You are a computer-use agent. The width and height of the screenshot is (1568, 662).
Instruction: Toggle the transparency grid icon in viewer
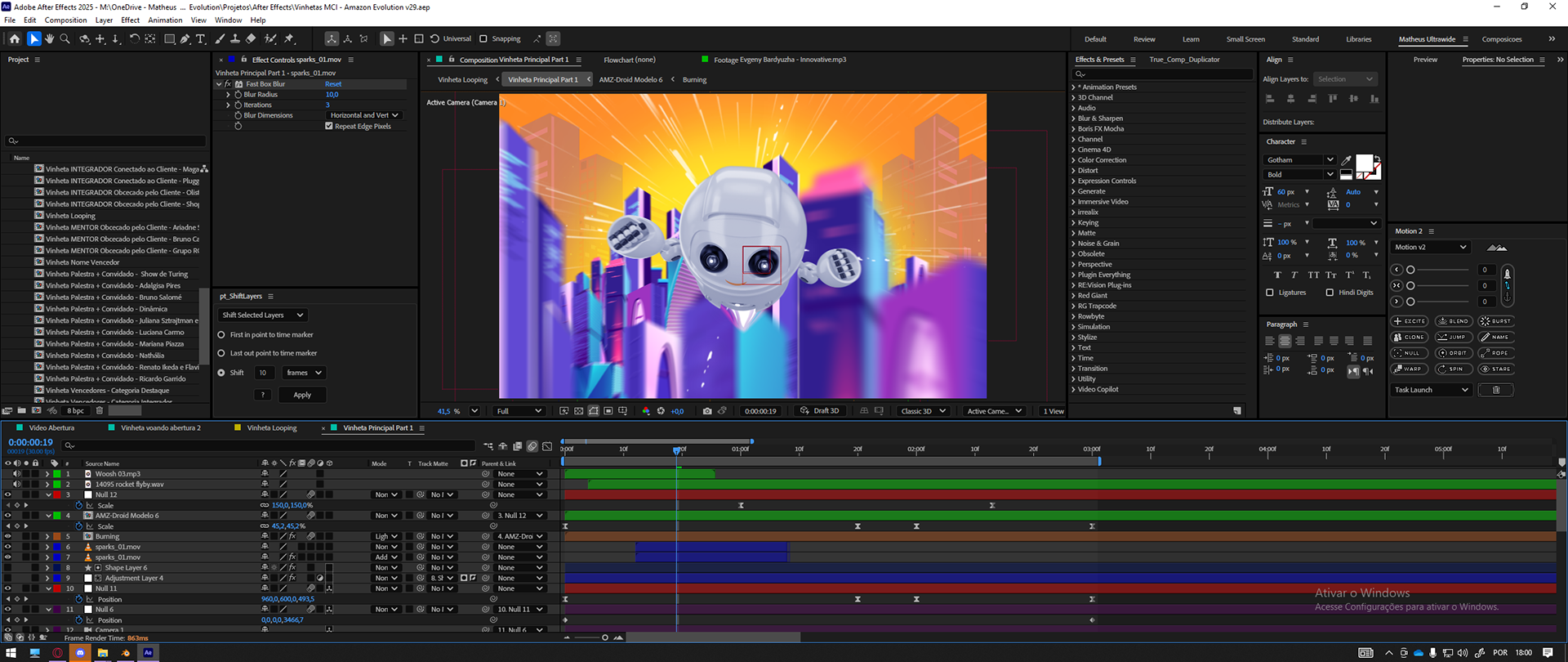coord(579,411)
